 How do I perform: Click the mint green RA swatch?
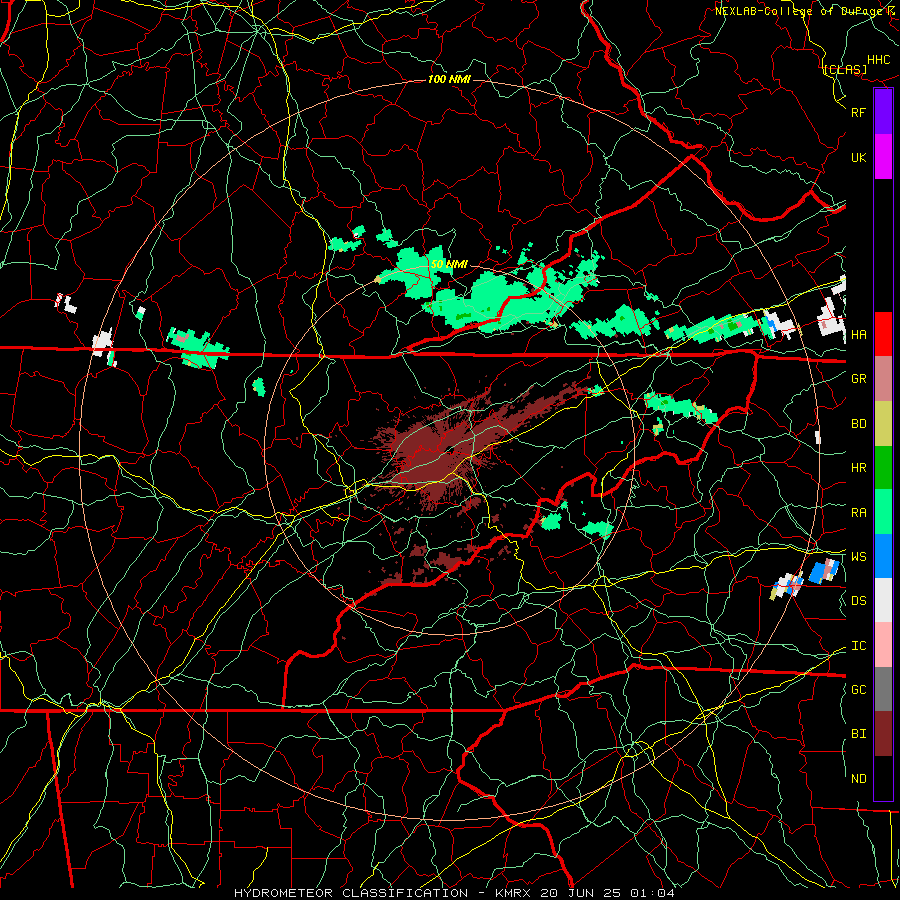tap(883, 512)
